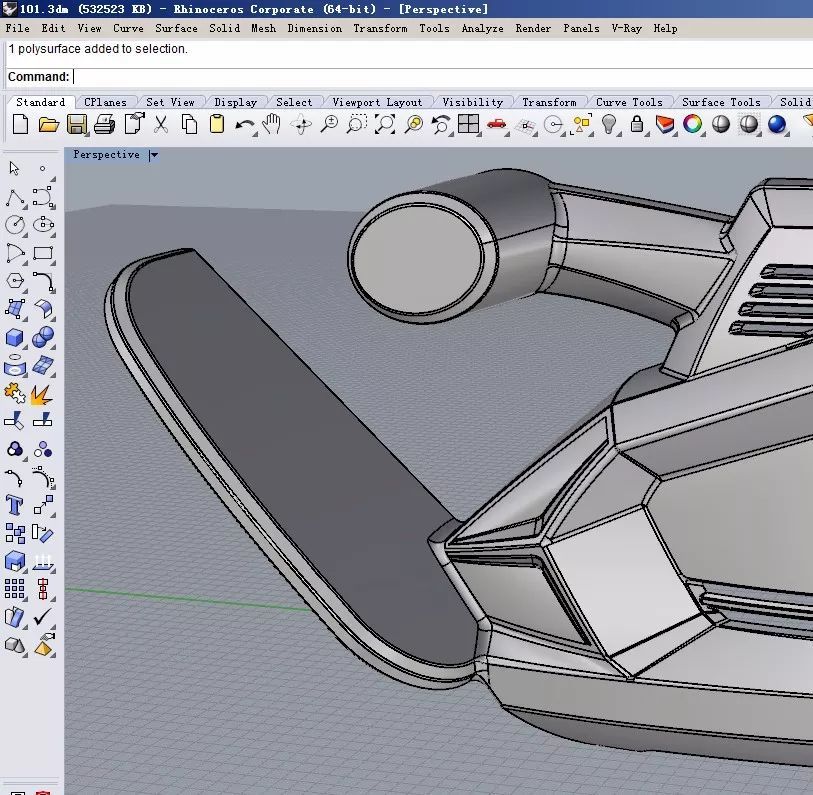The height and width of the screenshot is (795, 813).
Task: Activate the Pan hand tool
Action: [x=272, y=125]
